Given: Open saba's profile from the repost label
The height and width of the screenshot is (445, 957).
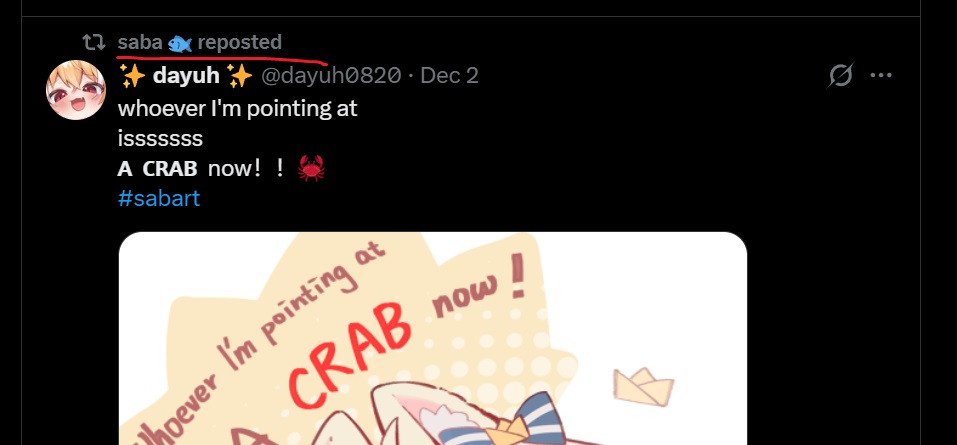Looking at the screenshot, I should (x=140, y=43).
